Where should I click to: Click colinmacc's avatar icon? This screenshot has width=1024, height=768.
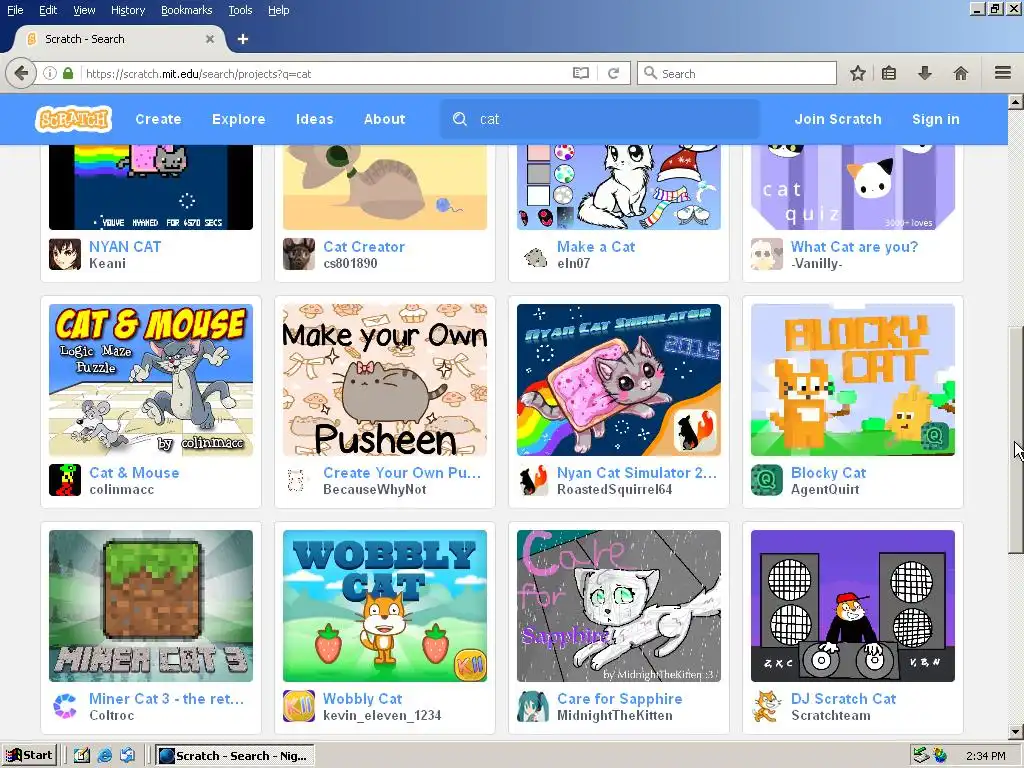coord(65,480)
